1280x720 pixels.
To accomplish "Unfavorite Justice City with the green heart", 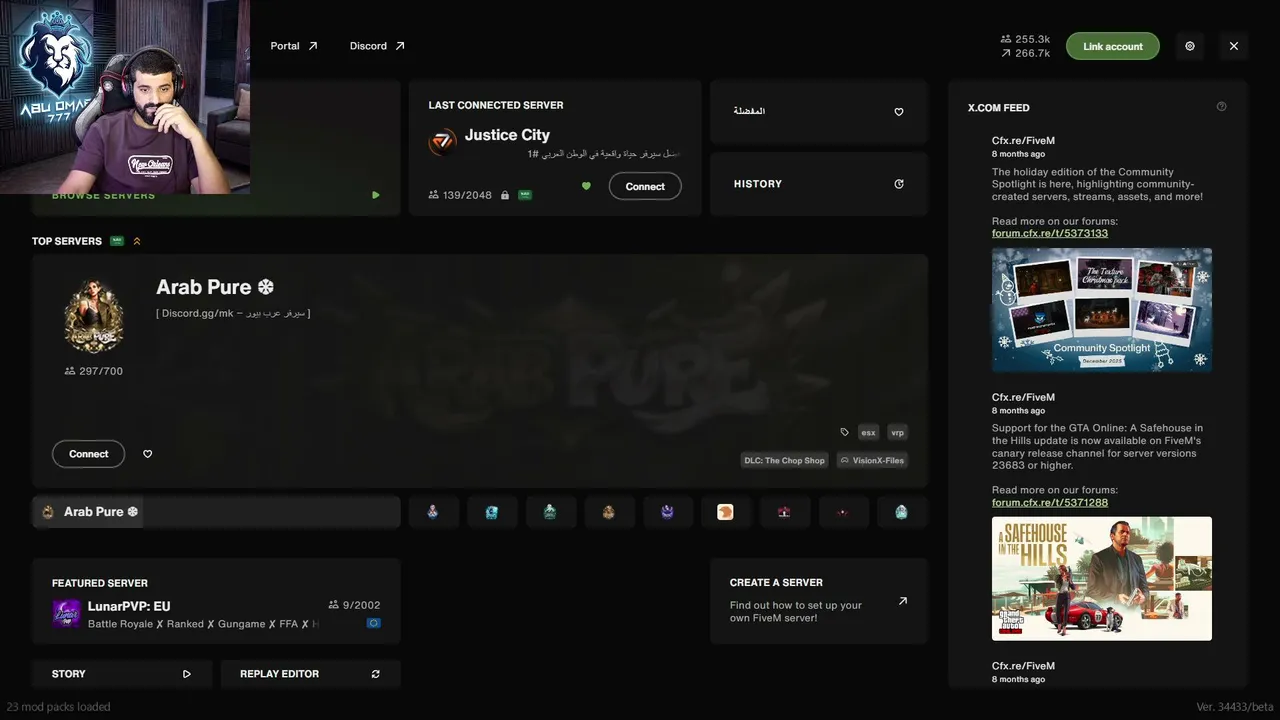I will pyautogui.click(x=586, y=186).
